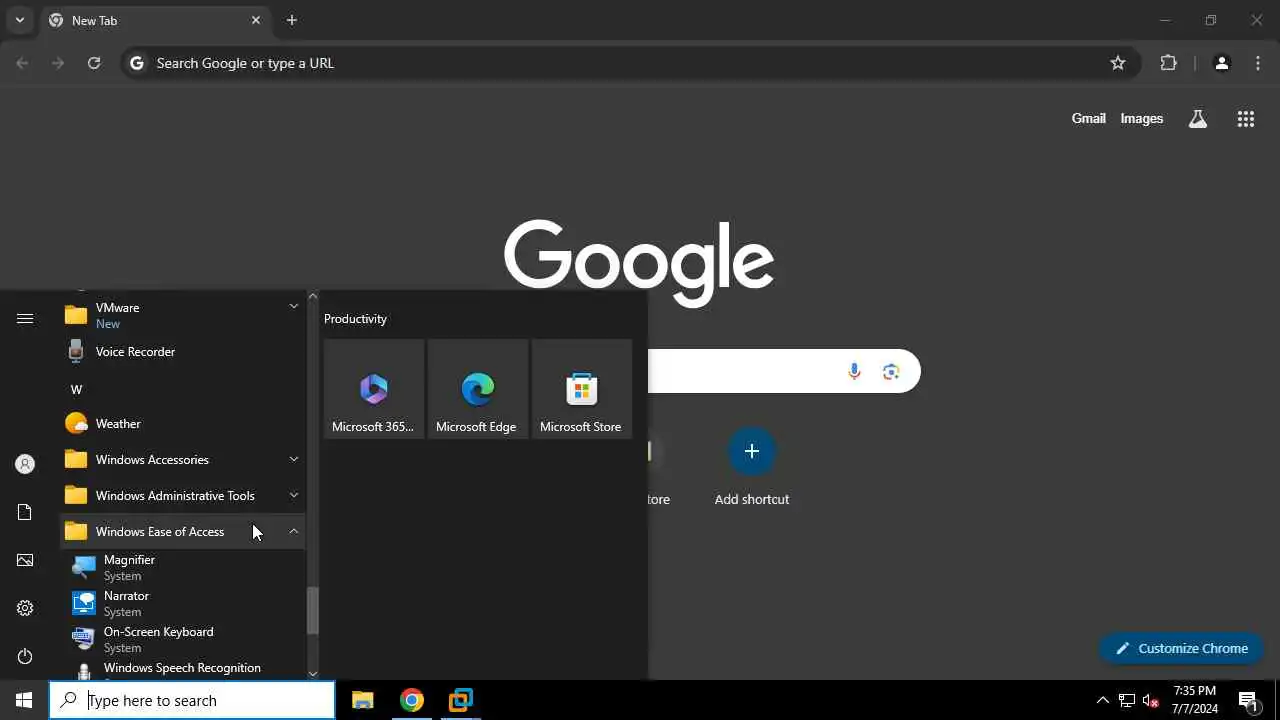Viewport: 1280px width, 720px height.
Task: Click the Add shortcut button
Action: point(752,467)
